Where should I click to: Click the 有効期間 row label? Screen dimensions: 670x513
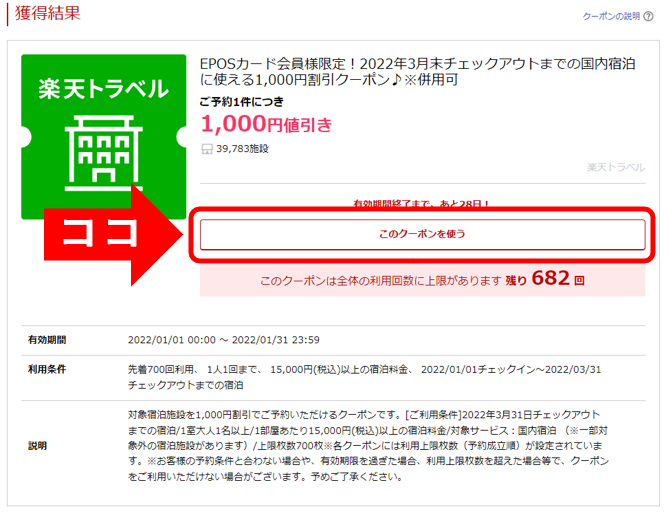pyautogui.click(x=47, y=340)
